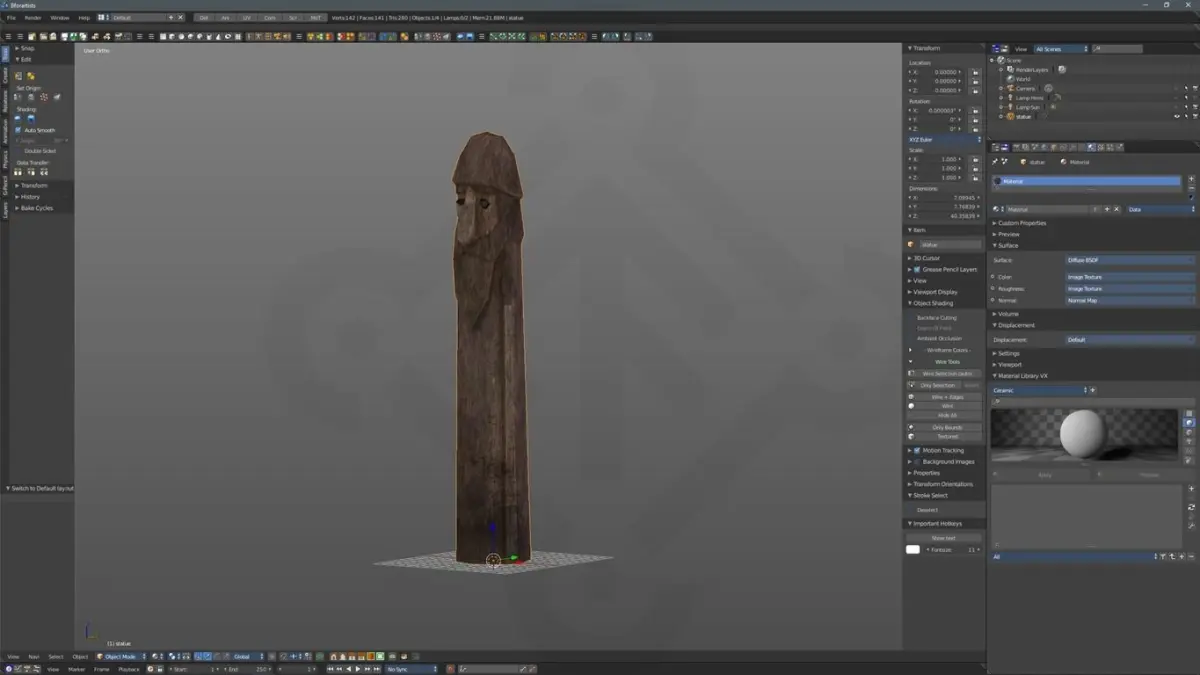Click the lock icon beside Location X
Image resolution: width=1200 pixels, height=675 pixels.
pyautogui.click(x=975, y=72)
